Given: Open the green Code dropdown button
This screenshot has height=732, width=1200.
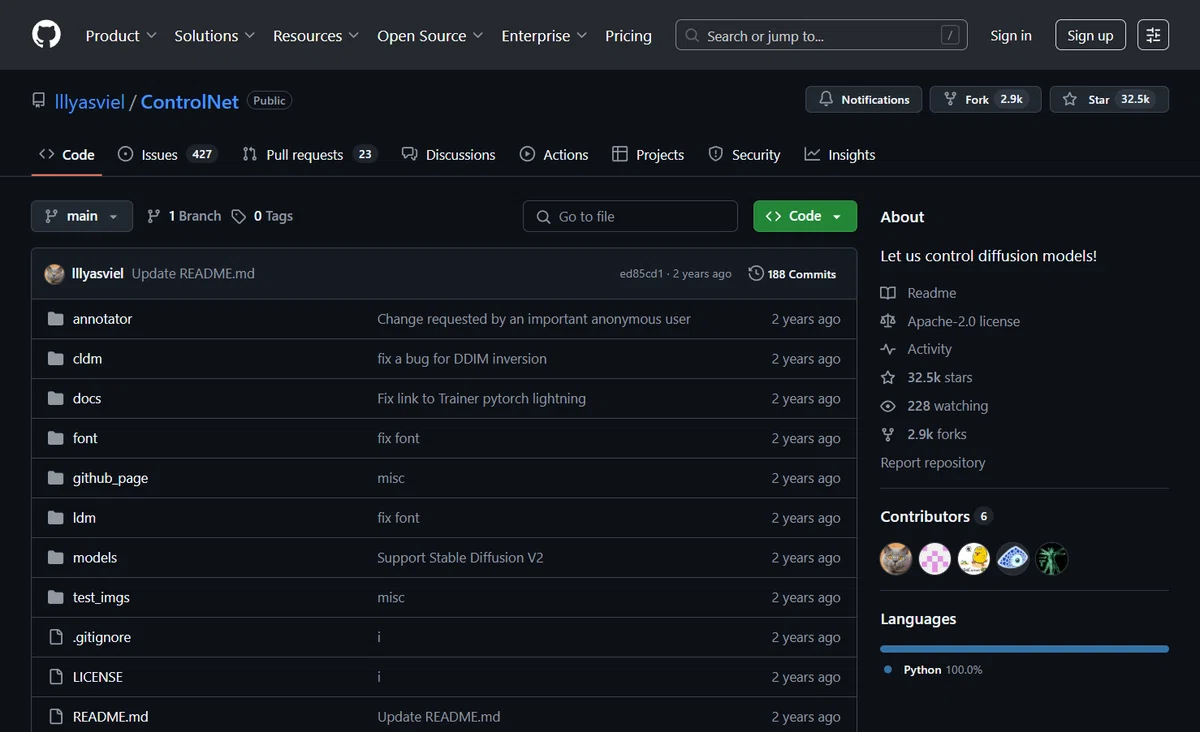Looking at the screenshot, I should coord(805,216).
